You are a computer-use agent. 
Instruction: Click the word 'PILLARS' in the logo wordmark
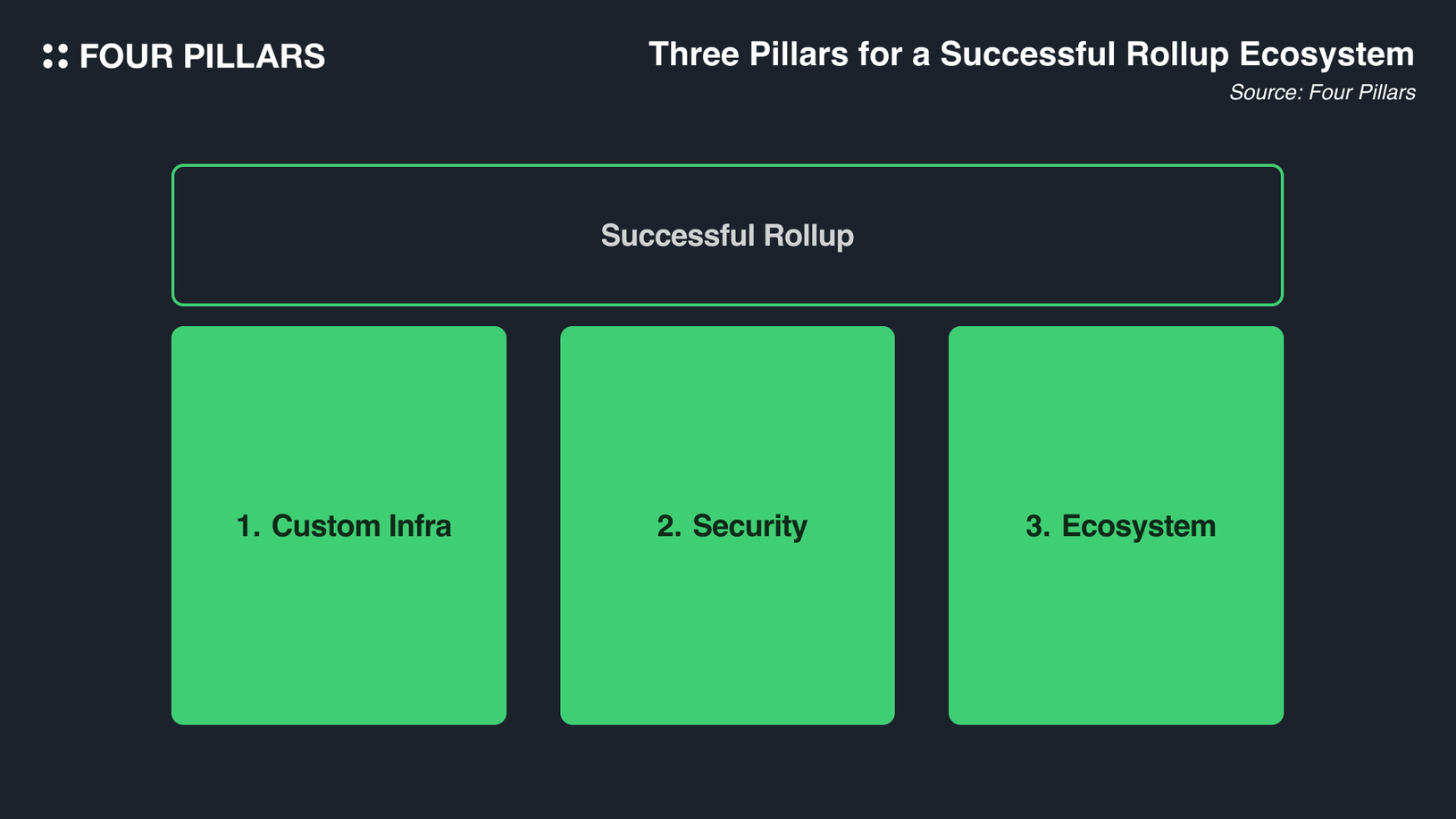click(x=254, y=56)
